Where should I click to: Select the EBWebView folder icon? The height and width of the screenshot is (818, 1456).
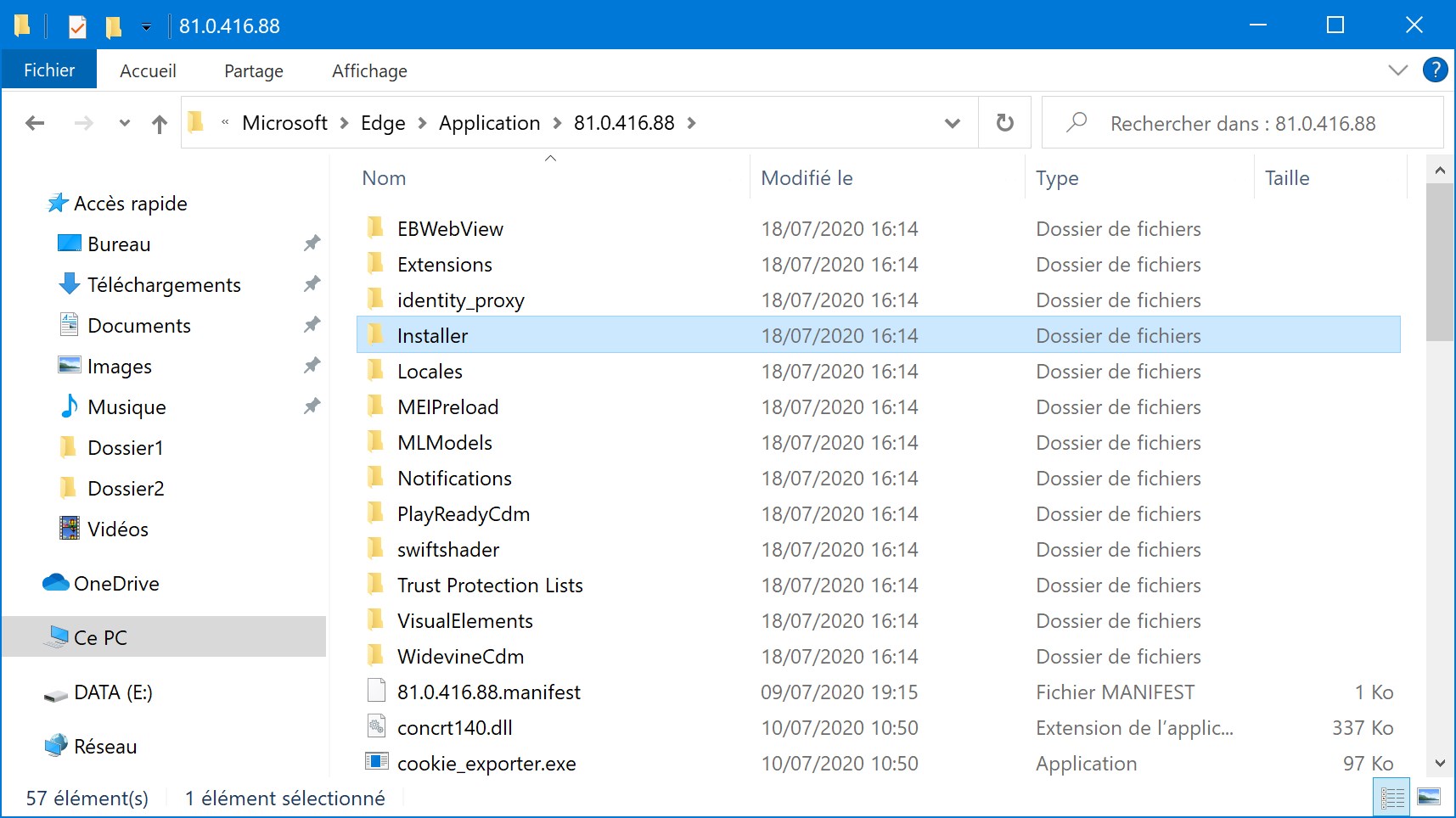click(x=375, y=228)
